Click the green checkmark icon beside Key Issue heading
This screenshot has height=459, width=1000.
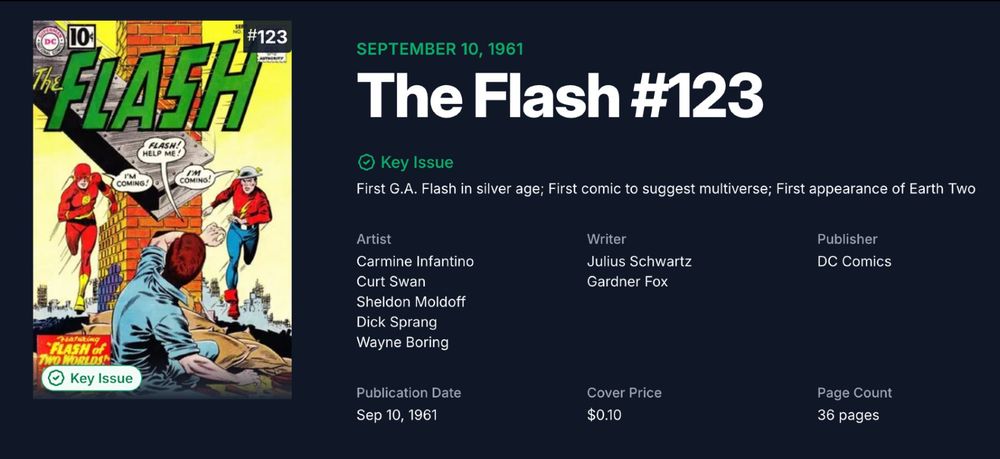click(x=365, y=163)
